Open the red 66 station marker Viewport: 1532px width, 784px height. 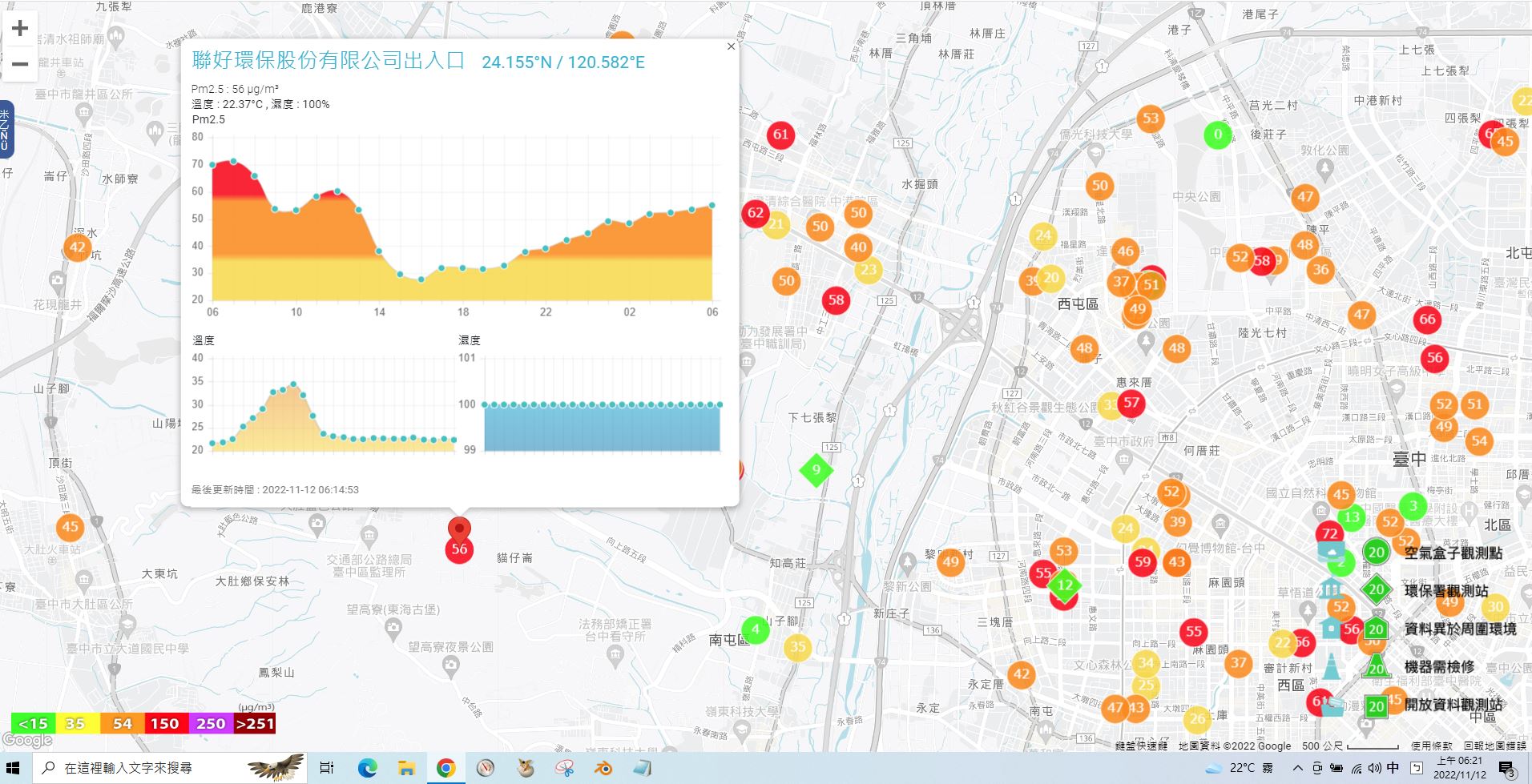1427,319
